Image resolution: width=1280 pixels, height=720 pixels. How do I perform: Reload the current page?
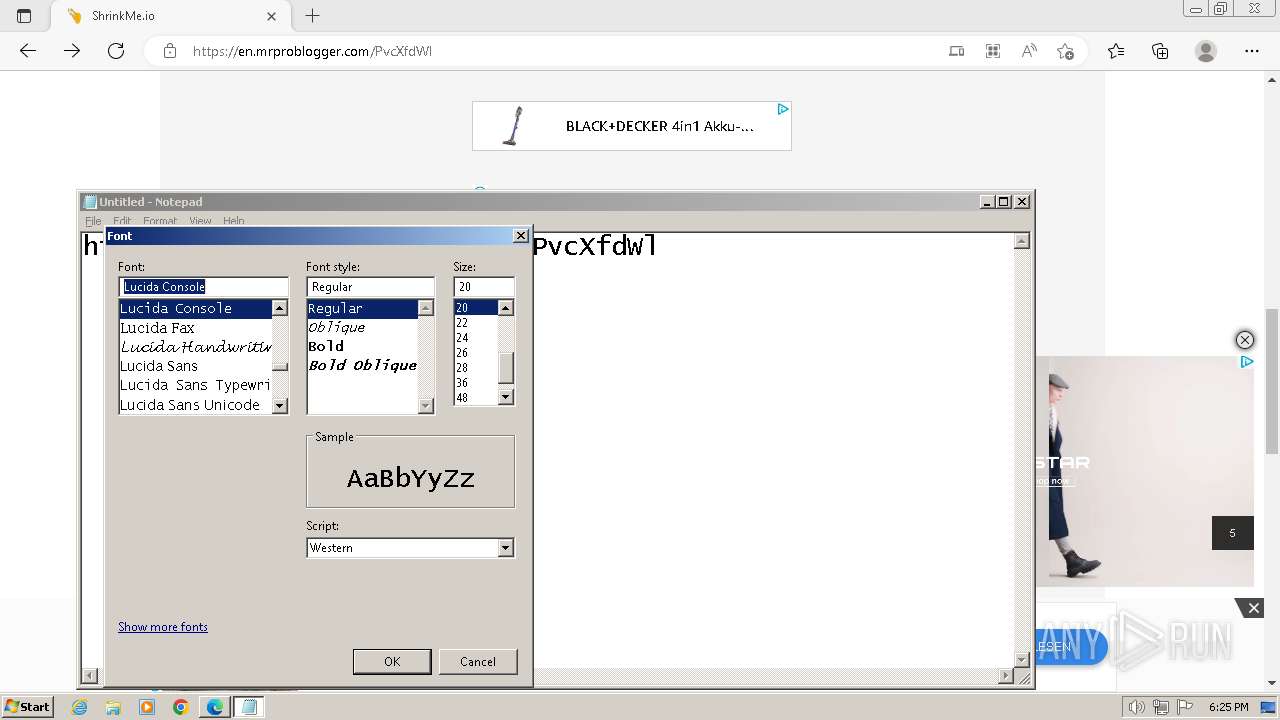tap(116, 51)
